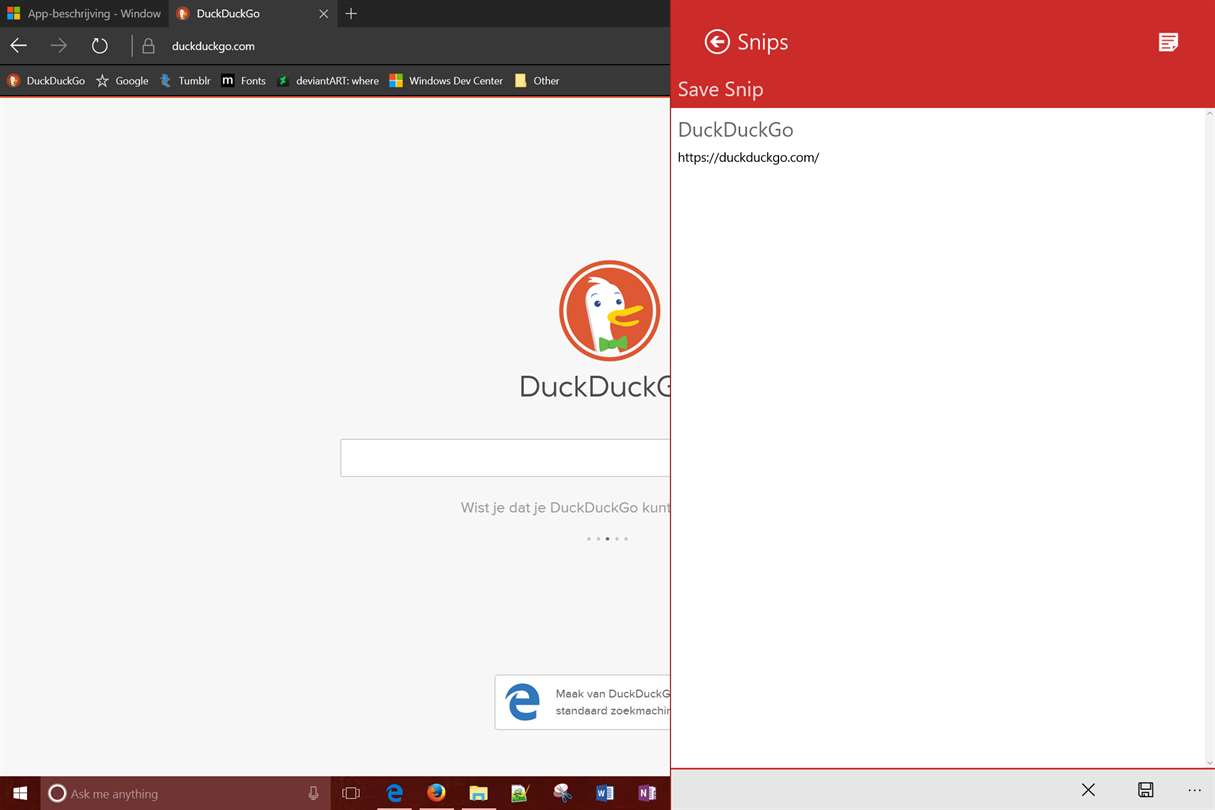Viewport: 1215px width, 810px height.
Task: Expand the Other bookmarks folder
Action: pyautogui.click(x=537, y=81)
